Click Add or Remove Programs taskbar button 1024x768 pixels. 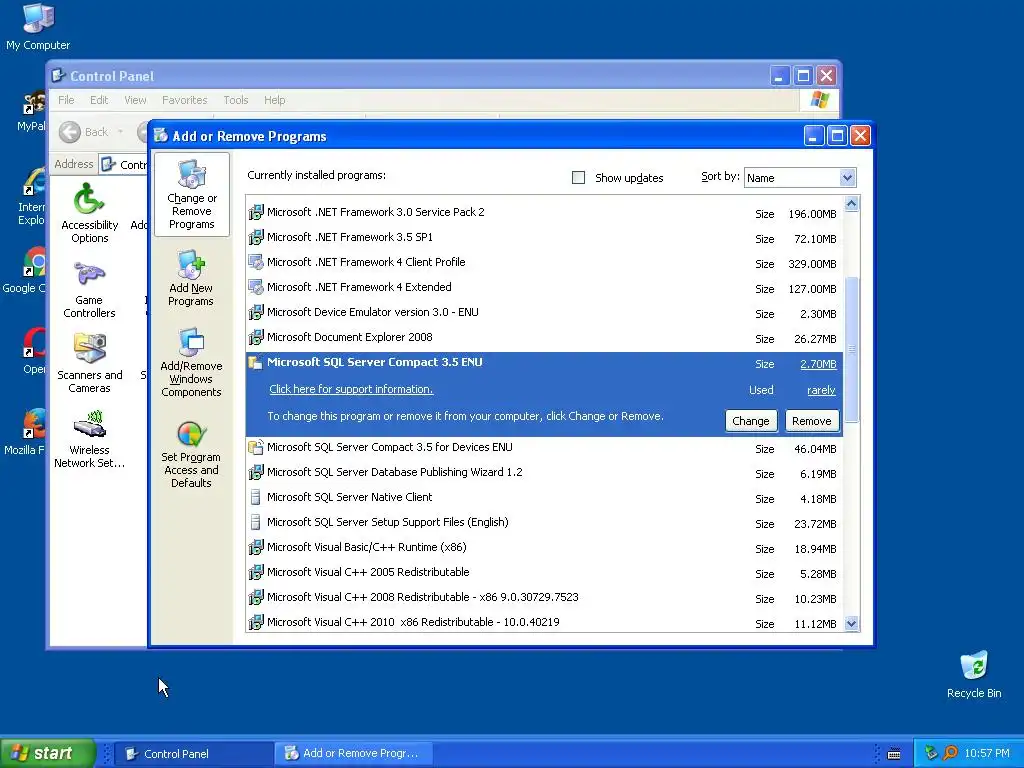click(353, 754)
